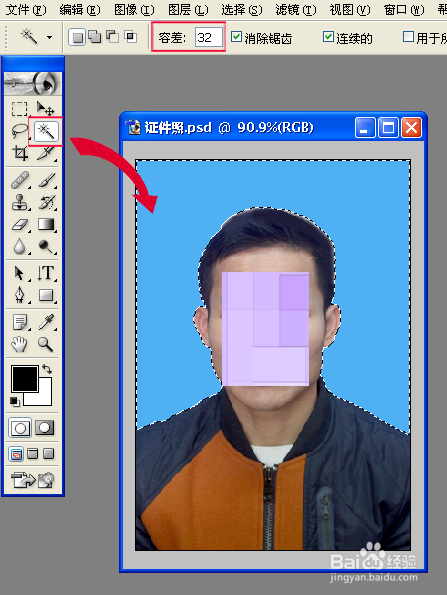Screen dimensions: 447x595
Task: Select the Slice tool
Action: click(x=46, y=153)
